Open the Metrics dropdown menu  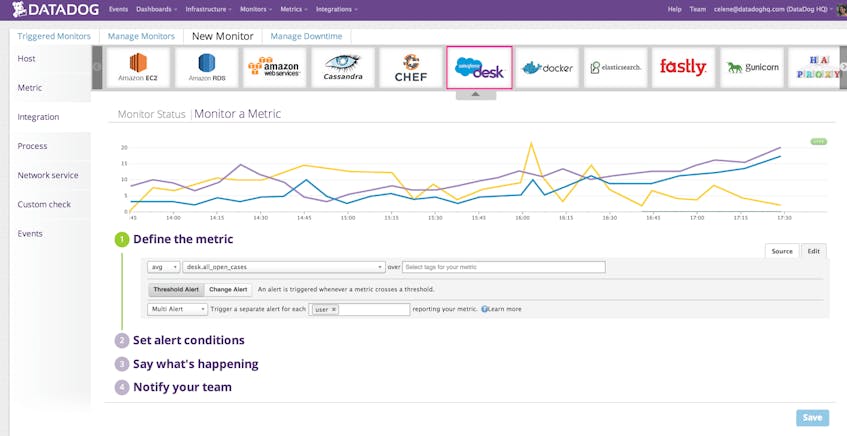(x=294, y=9)
